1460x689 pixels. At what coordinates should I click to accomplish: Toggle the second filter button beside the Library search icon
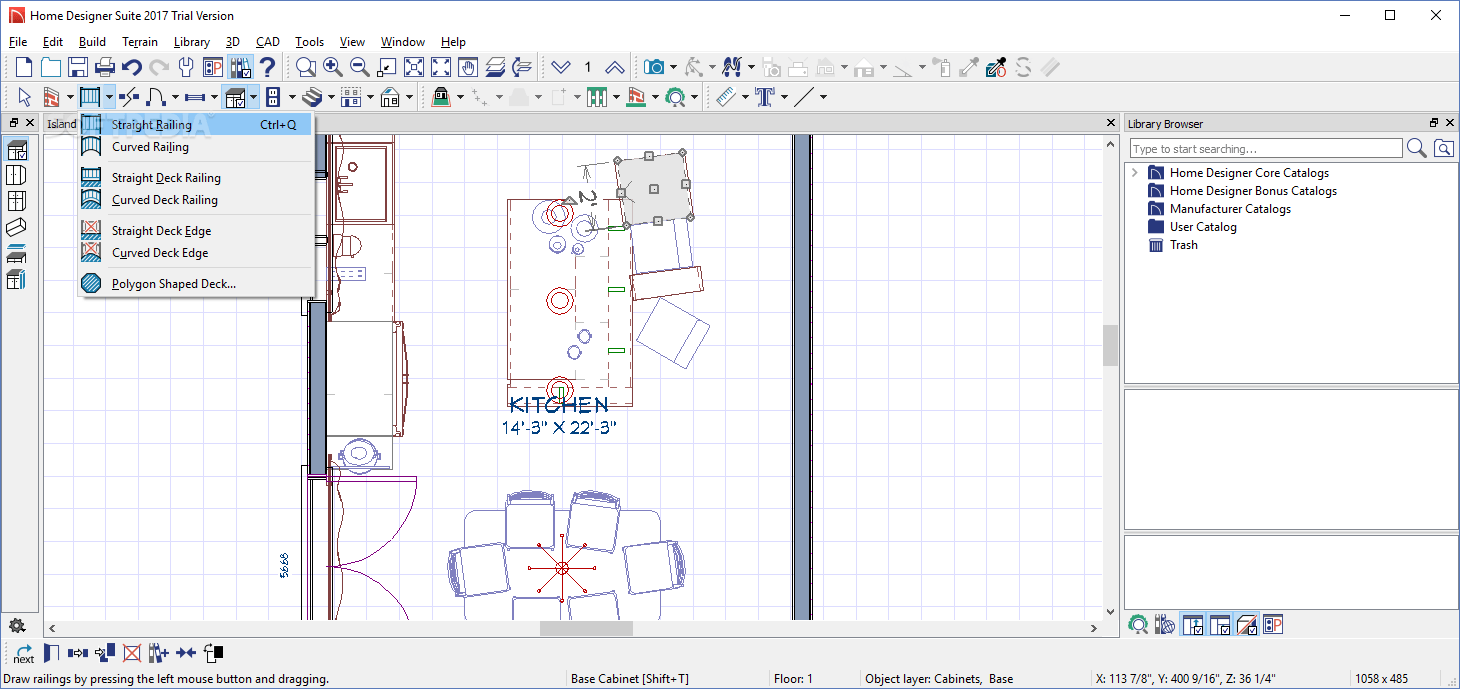pos(1219,625)
